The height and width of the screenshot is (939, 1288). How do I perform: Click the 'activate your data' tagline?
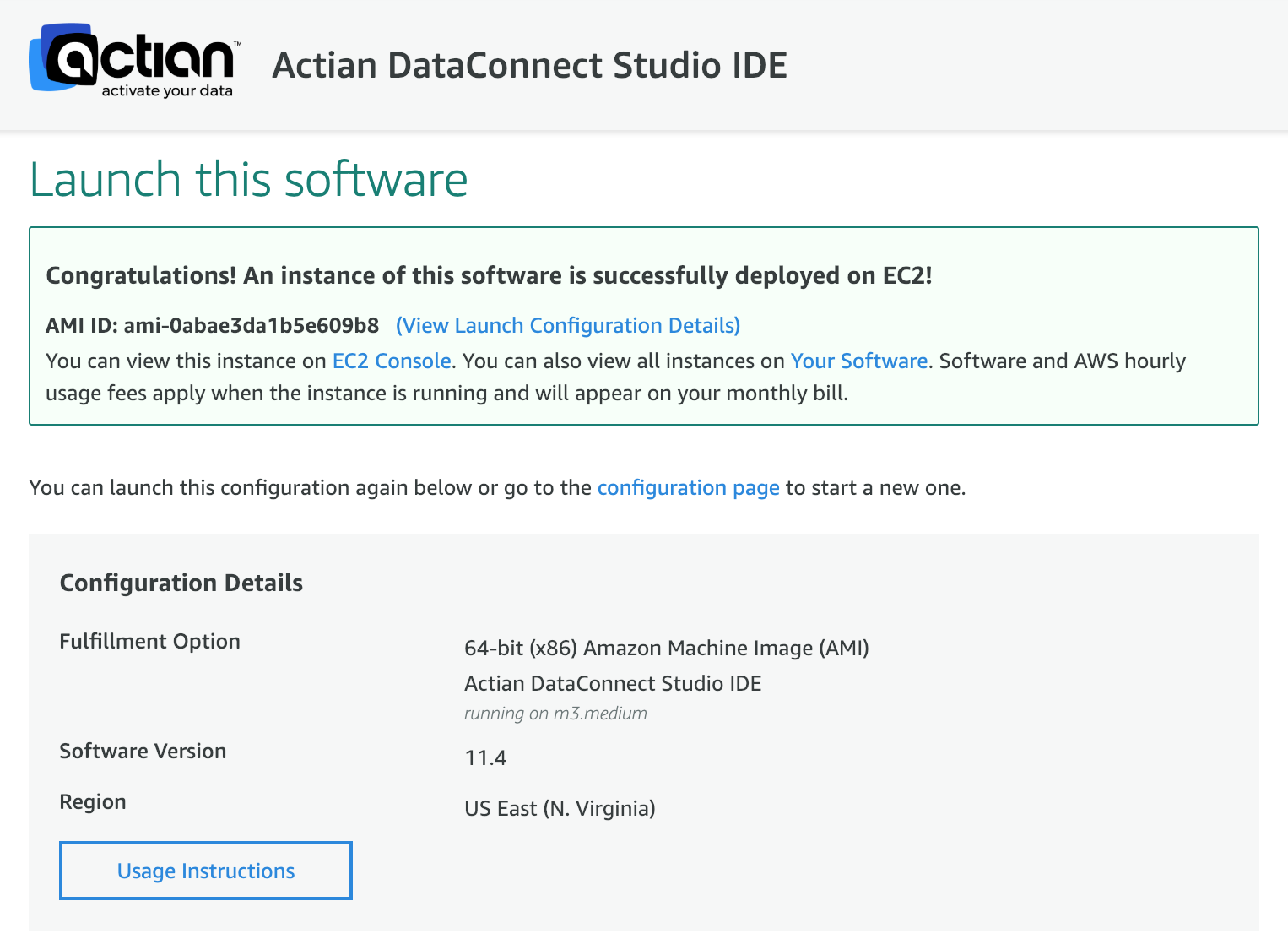click(166, 91)
